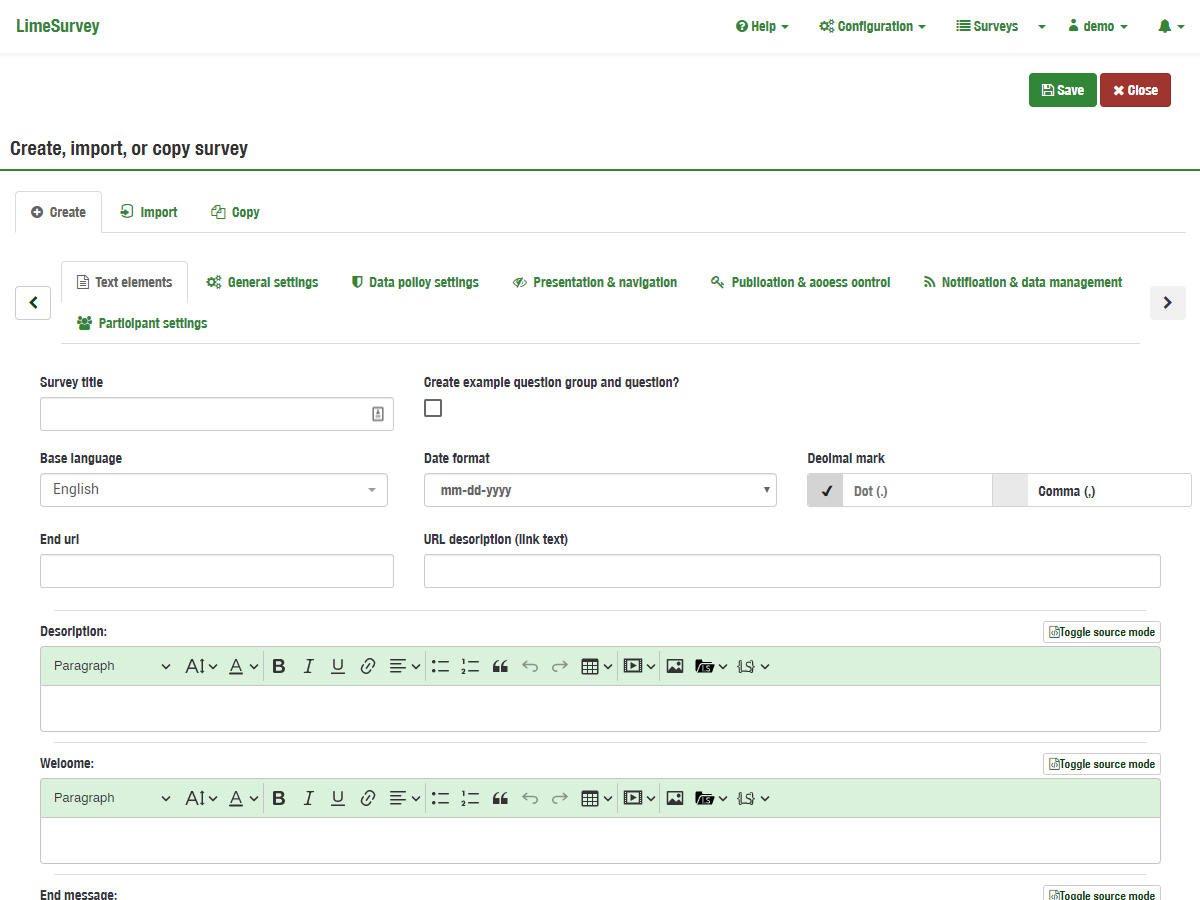
Task: Click block quote icon in Welcome editor
Action: click(x=501, y=798)
